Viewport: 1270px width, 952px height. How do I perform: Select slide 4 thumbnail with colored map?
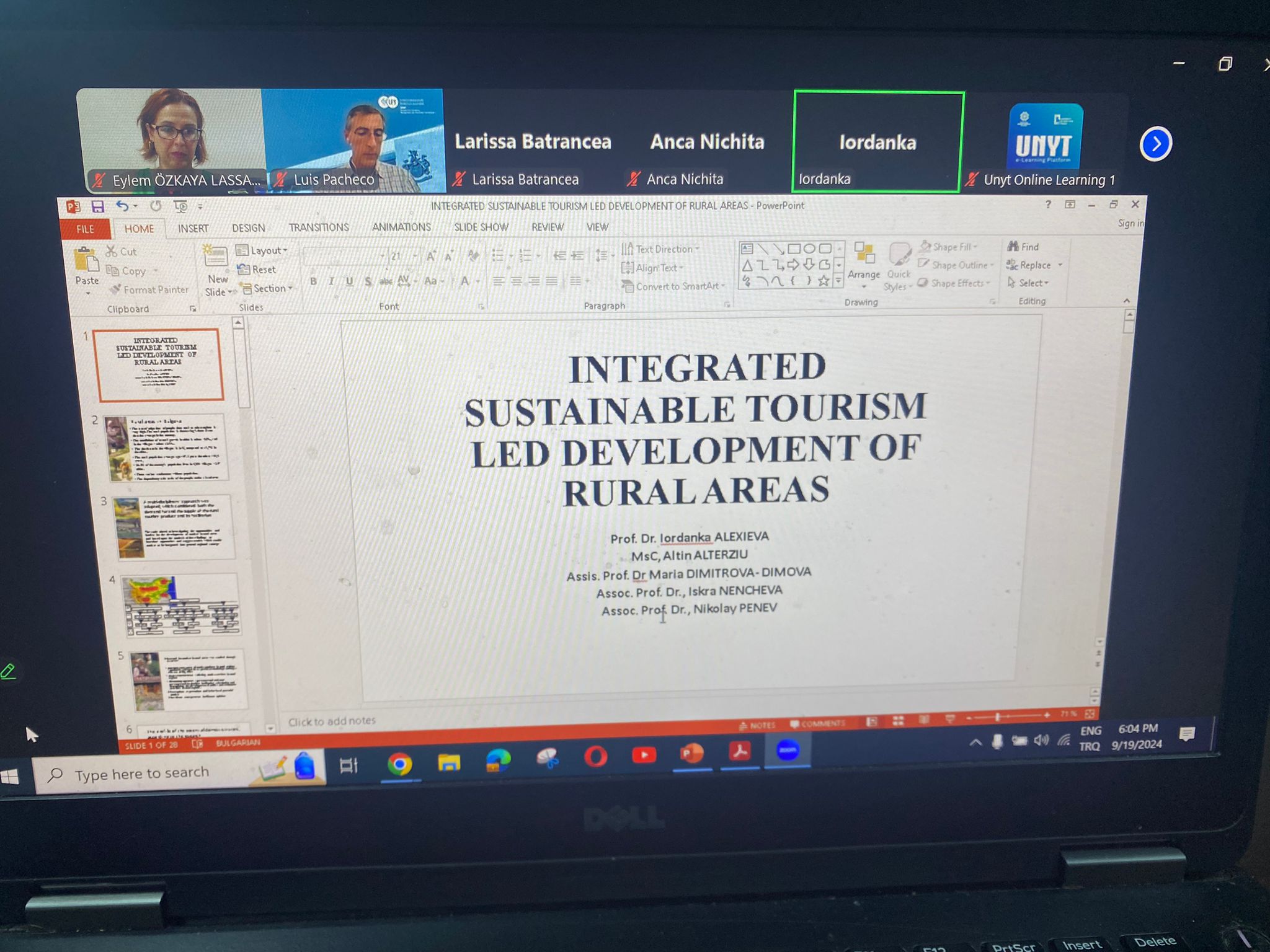(181, 605)
